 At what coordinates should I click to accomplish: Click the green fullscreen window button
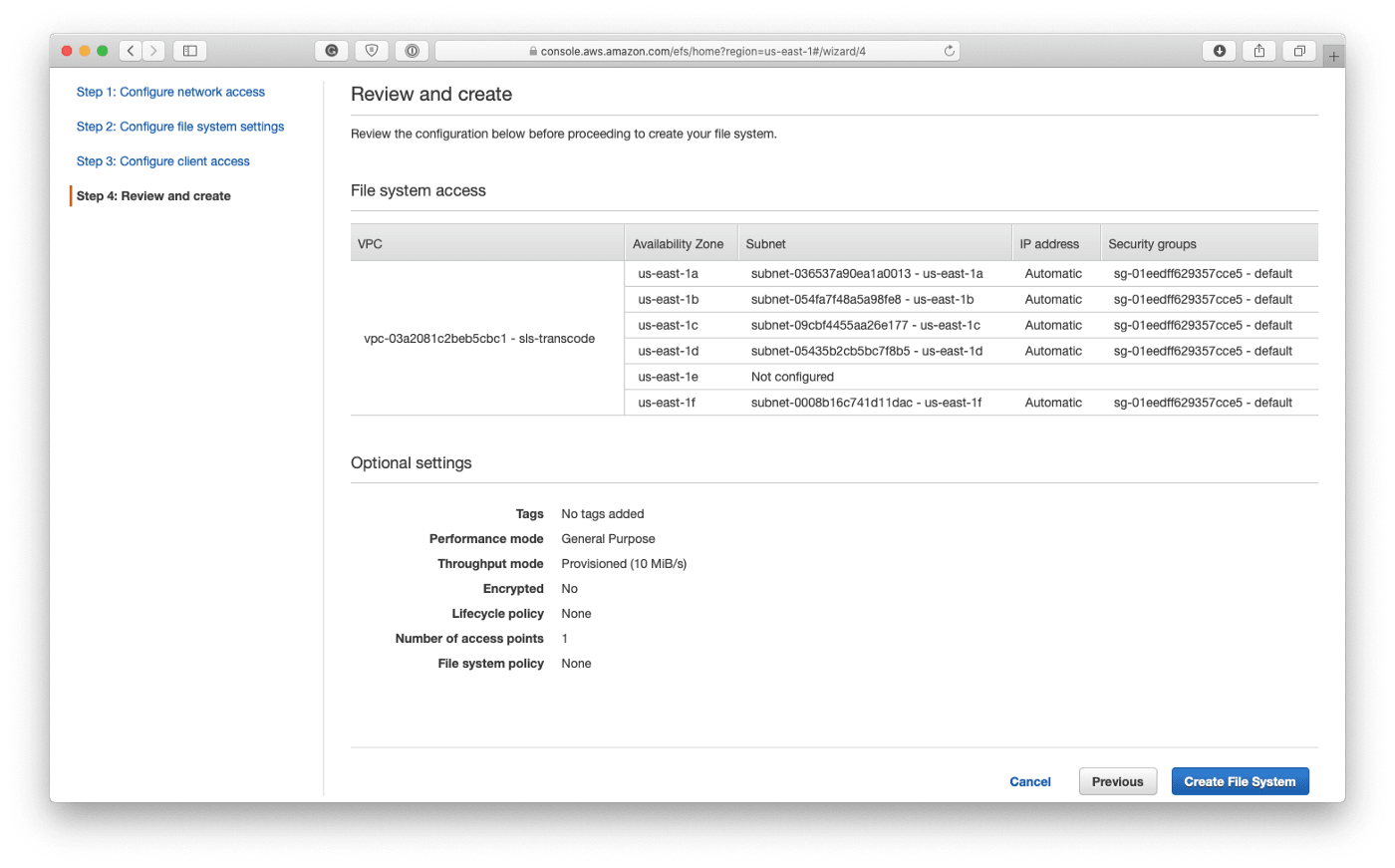click(102, 51)
